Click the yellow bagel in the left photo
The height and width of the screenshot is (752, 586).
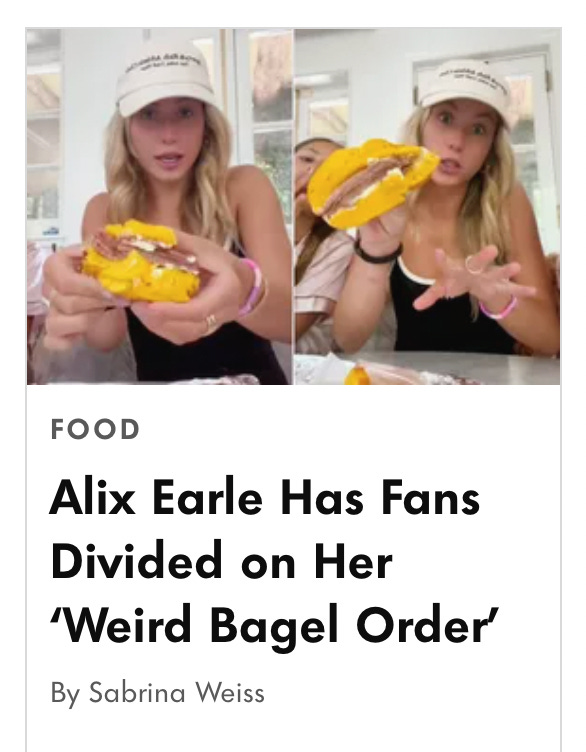pos(141,261)
